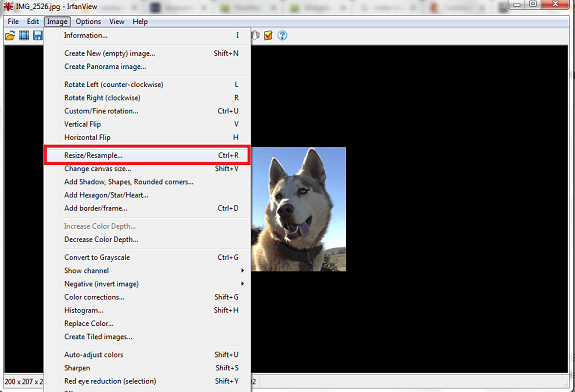Open the View menu

(117, 22)
